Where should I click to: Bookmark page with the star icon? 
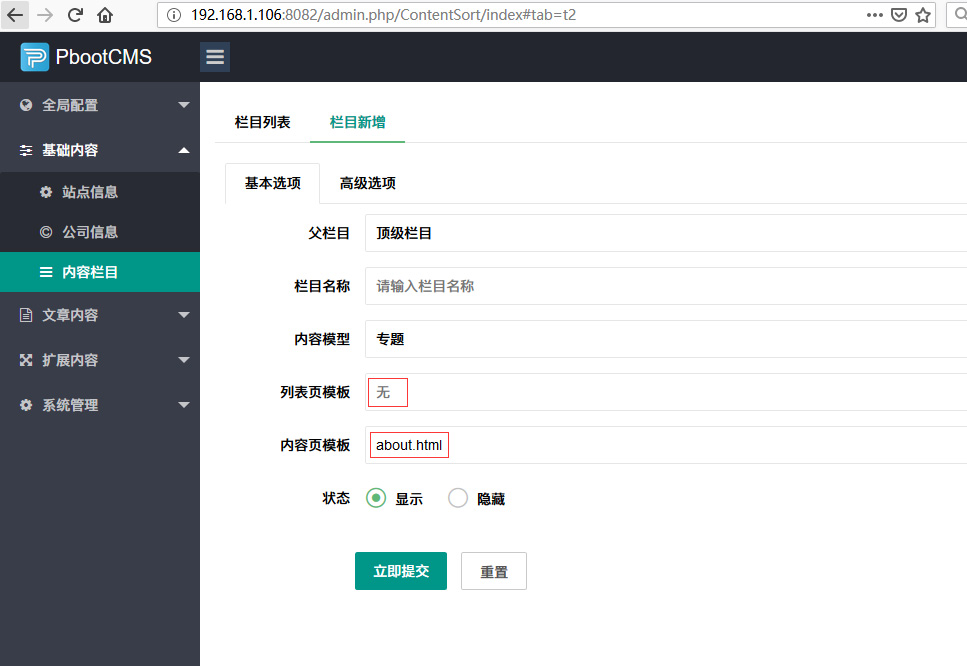tap(923, 15)
